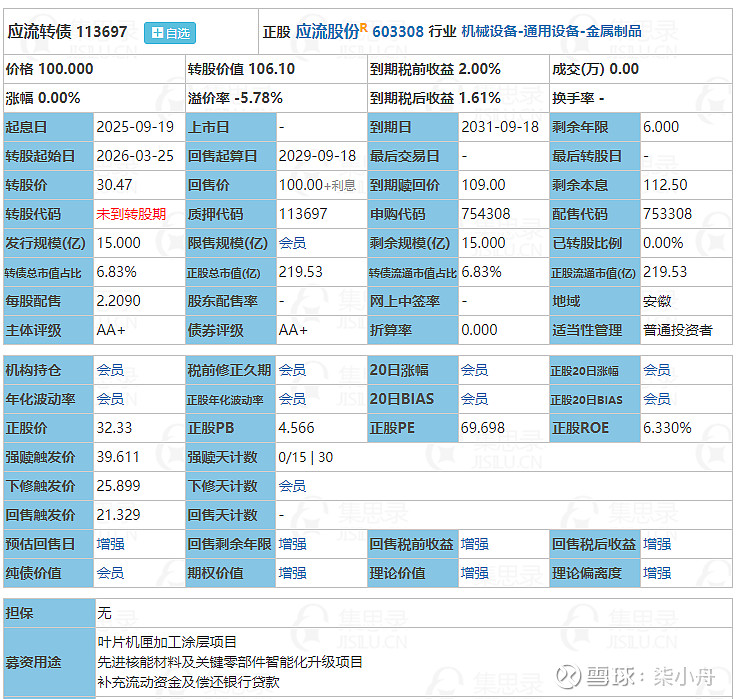Click the 会员 link beside 正股20日BIAS
The image size is (737, 699).
[656, 399]
